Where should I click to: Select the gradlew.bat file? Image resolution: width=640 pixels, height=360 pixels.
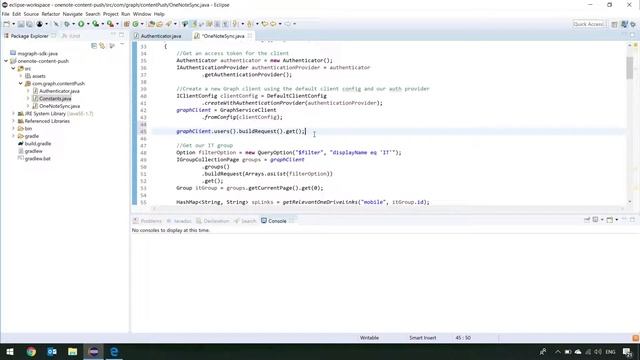[x=38, y=158]
